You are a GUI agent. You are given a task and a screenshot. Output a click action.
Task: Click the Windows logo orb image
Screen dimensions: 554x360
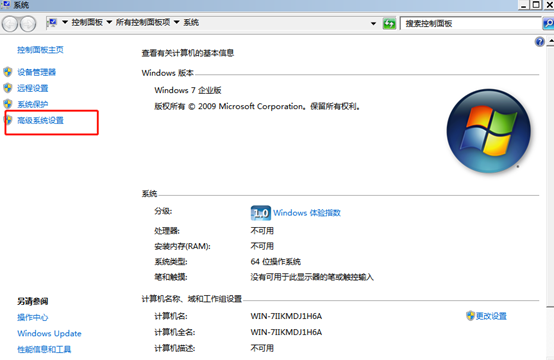pyautogui.click(x=489, y=131)
